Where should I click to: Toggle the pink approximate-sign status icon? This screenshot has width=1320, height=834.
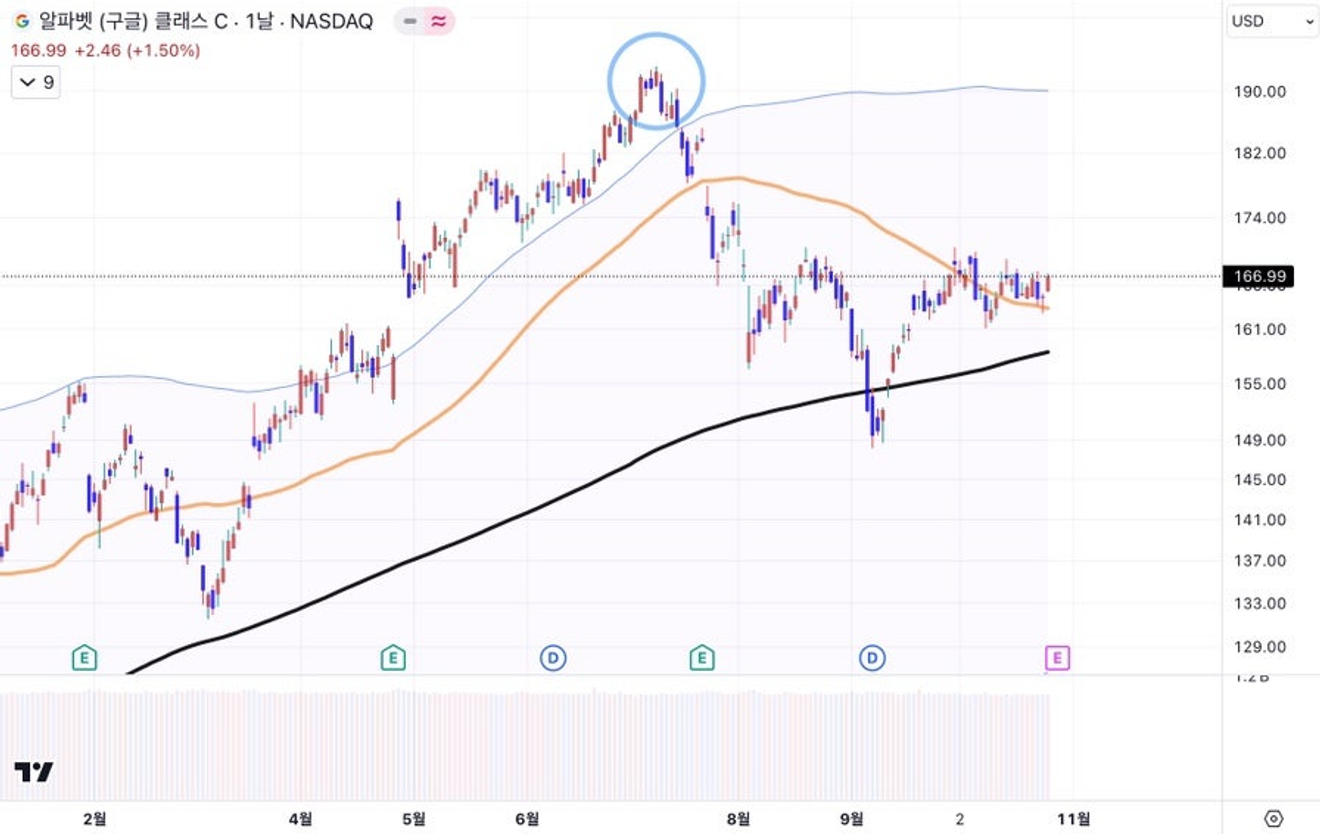[437, 21]
